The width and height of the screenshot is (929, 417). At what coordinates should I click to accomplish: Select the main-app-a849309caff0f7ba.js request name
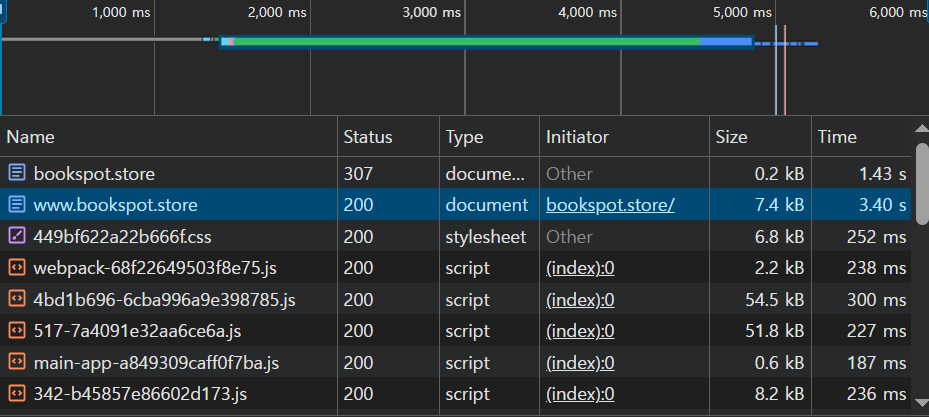(156, 363)
